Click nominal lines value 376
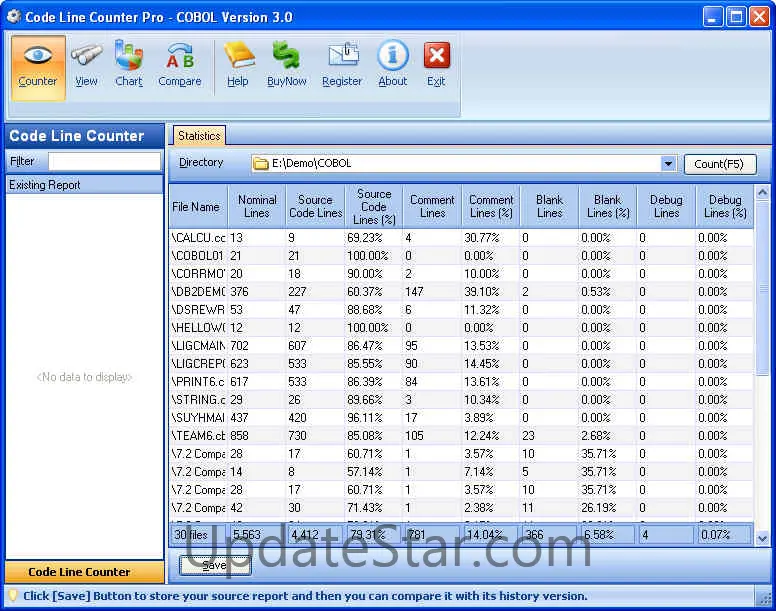The height and width of the screenshot is (611, 776). point(240,292)
